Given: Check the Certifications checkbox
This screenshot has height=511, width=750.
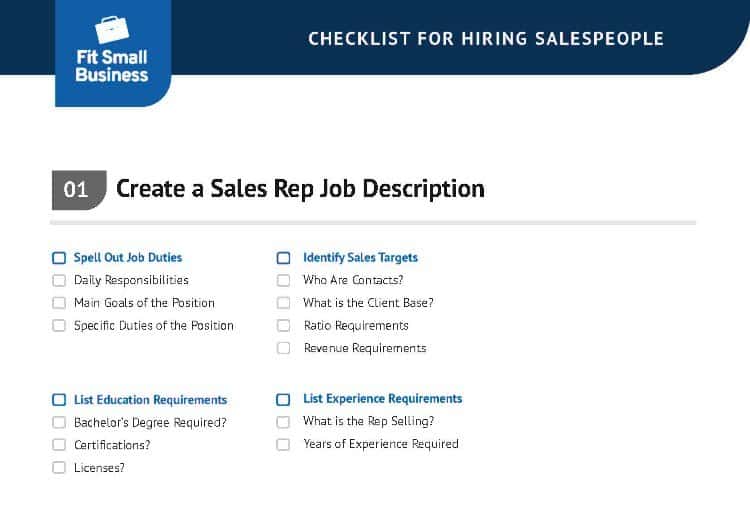Looking at the screenshot, I should coord(59,445).
